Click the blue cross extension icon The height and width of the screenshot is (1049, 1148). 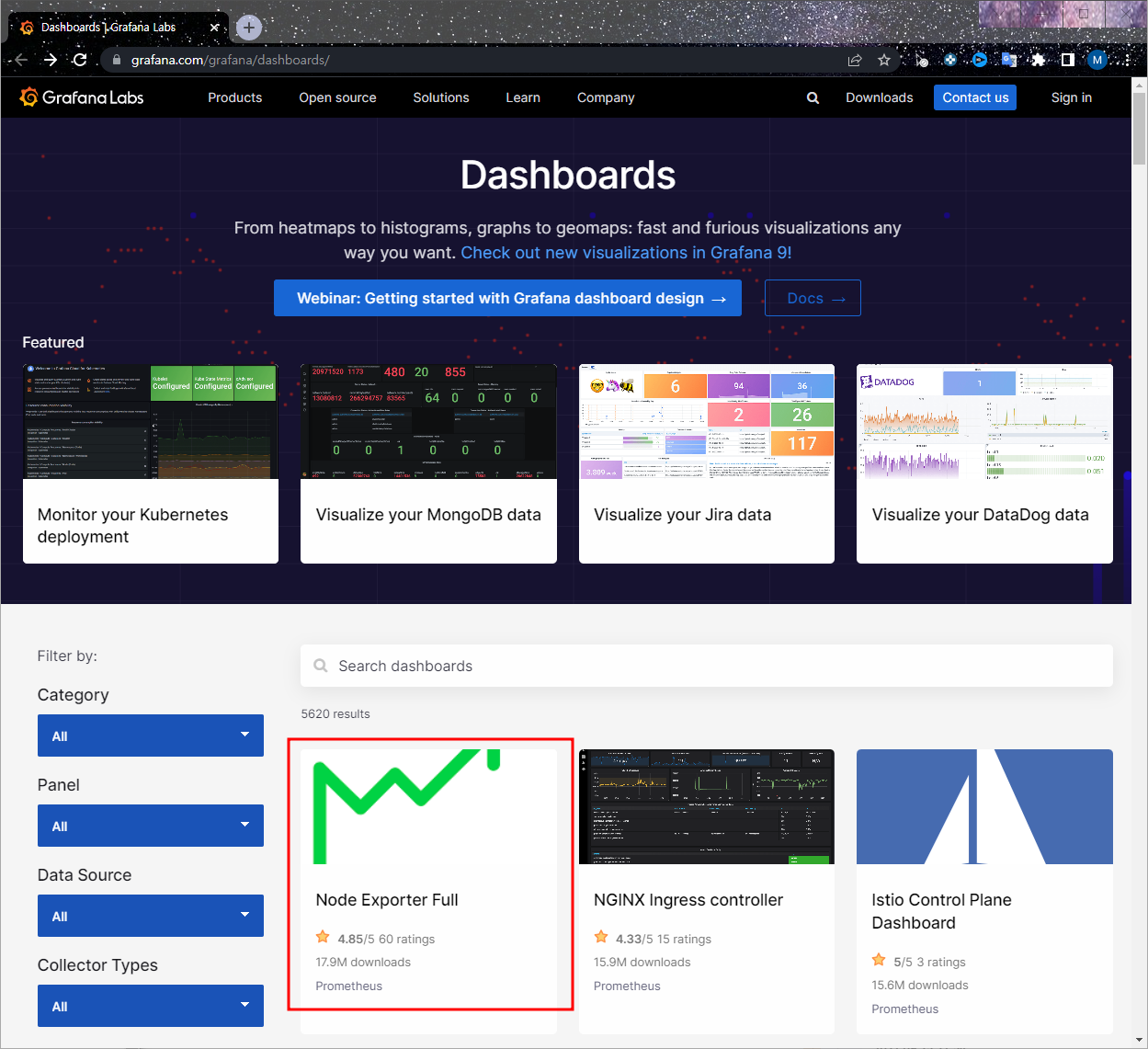click(950, 60)
